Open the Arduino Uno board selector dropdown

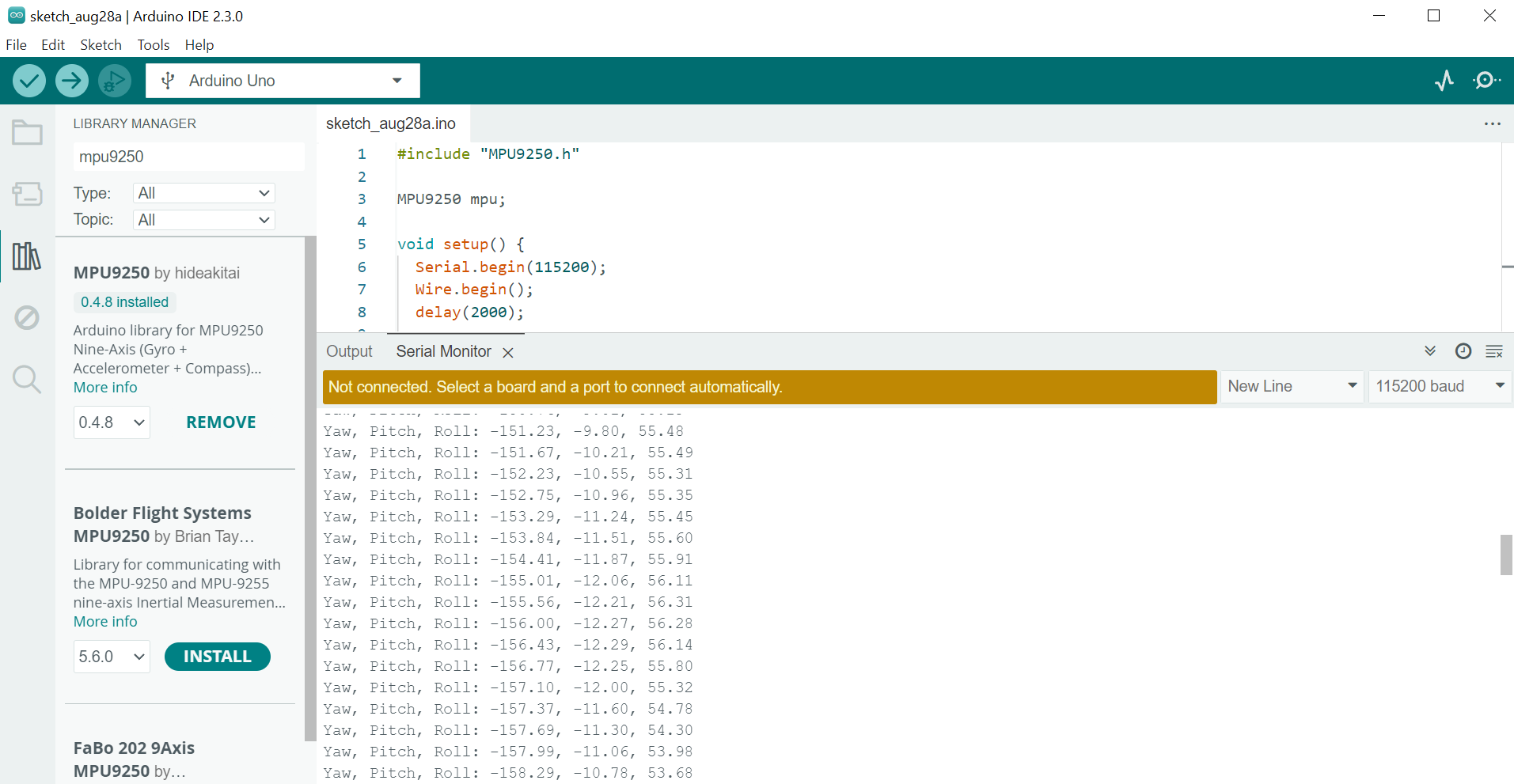tap(283, 81)
